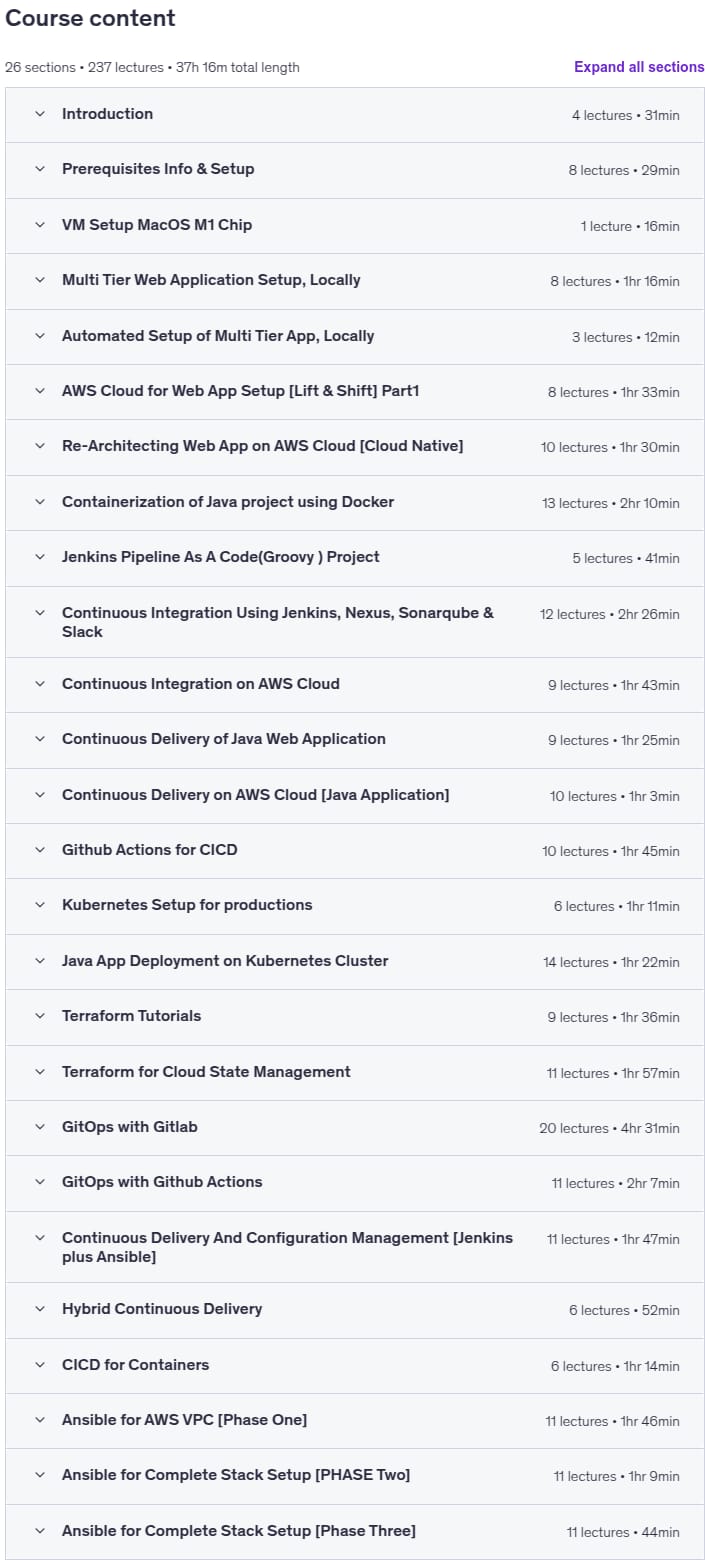Click '6 lectures • 52min' text
705x1560 pixels.
point(625,1311)
